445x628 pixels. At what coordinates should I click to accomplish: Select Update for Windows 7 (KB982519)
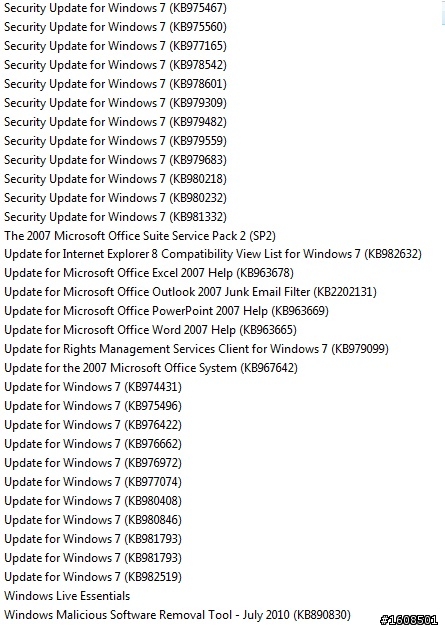tap(93, 577)
